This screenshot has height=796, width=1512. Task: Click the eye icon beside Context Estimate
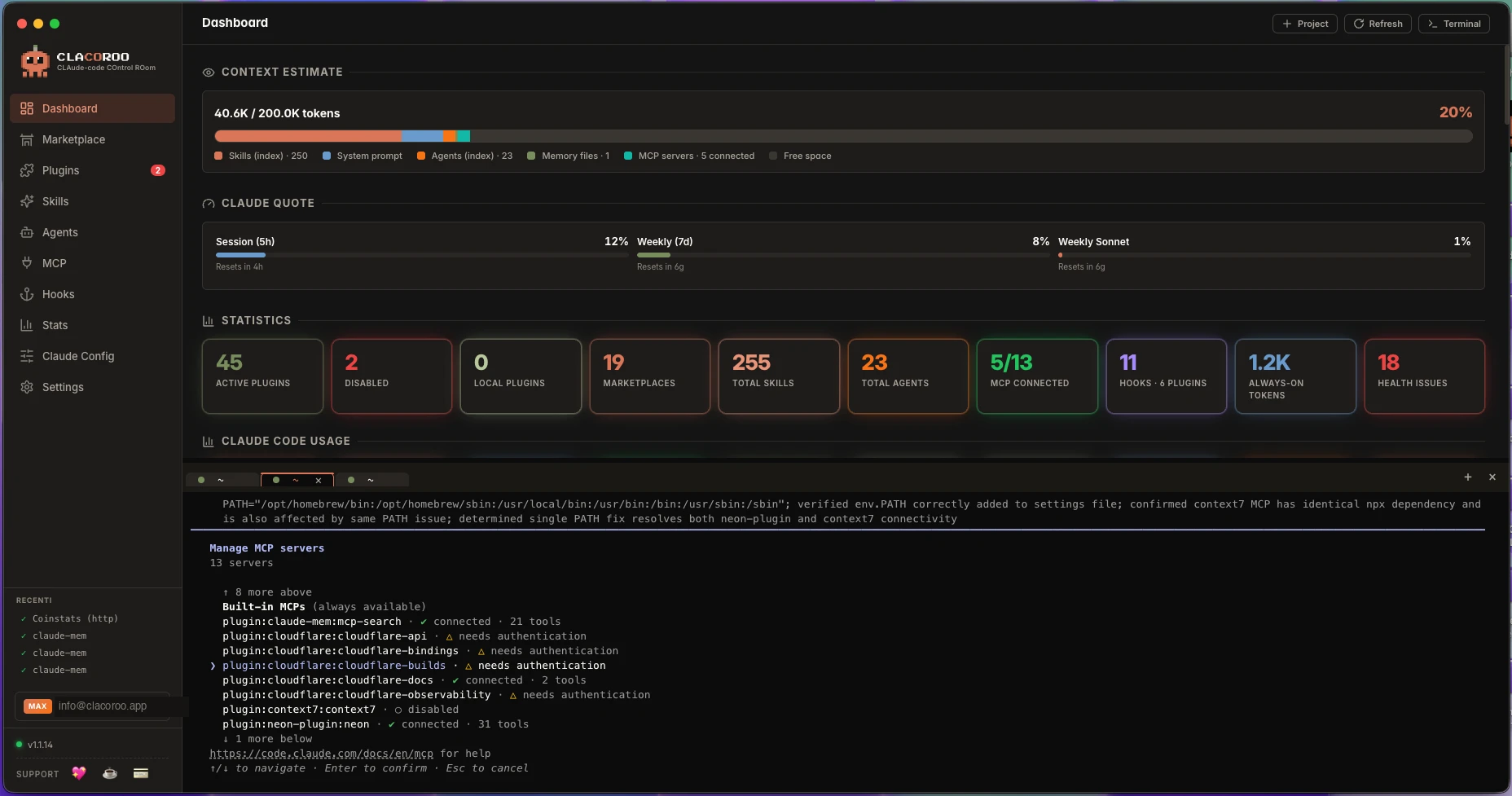click(209, 73)
